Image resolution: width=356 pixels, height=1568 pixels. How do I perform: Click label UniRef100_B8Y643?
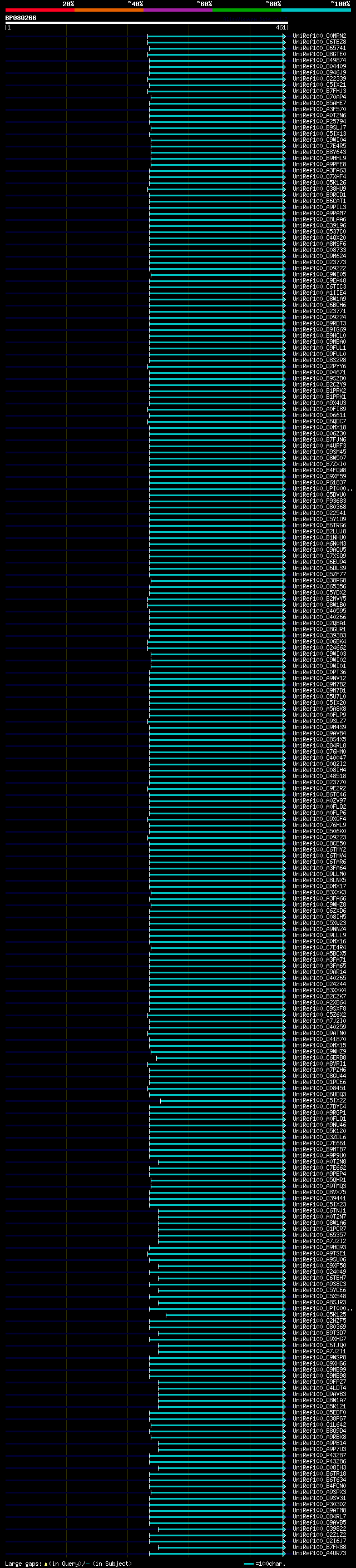pos(319,152)
